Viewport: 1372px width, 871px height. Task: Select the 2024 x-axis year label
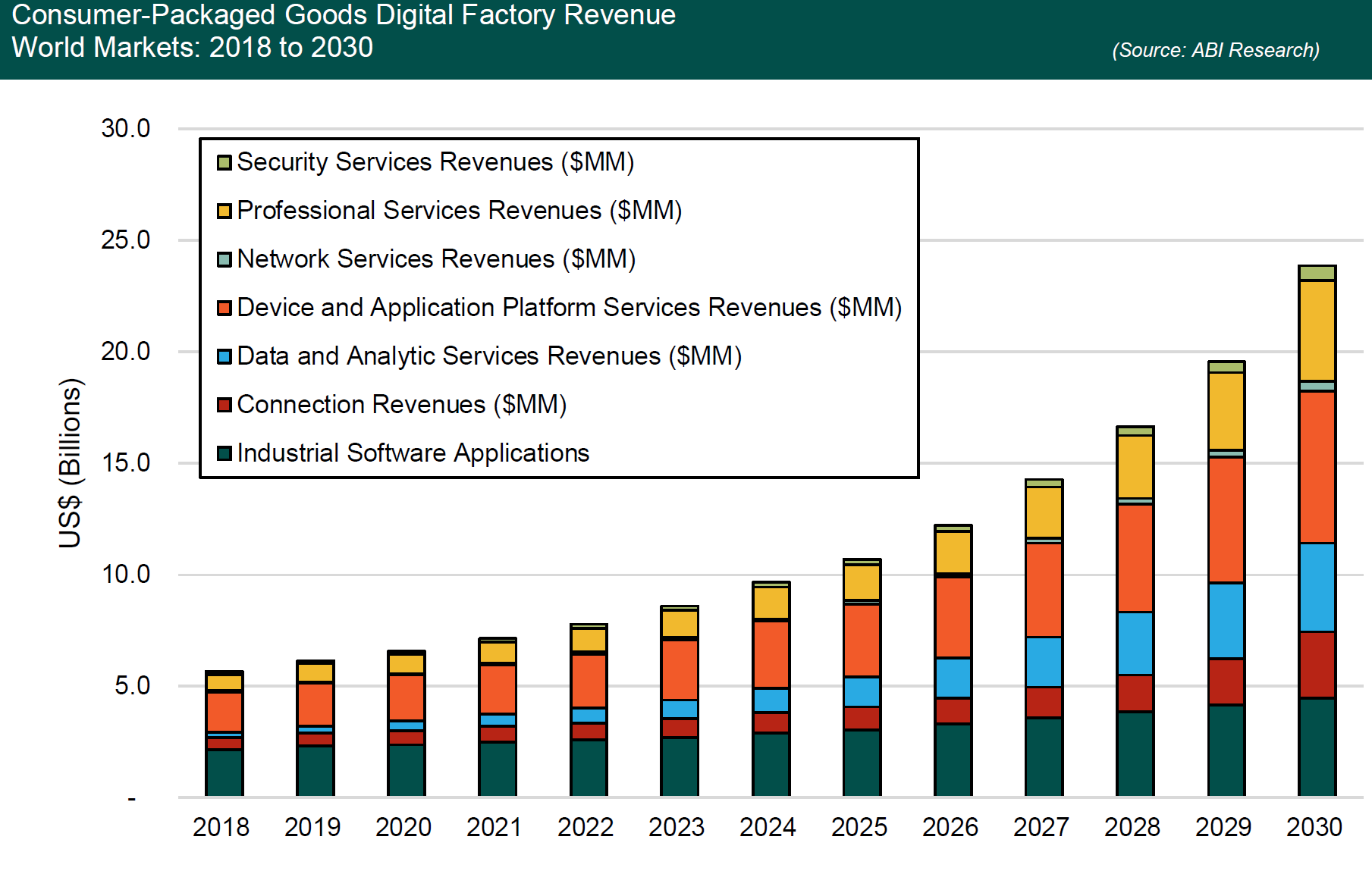click(x=767, y=827)
